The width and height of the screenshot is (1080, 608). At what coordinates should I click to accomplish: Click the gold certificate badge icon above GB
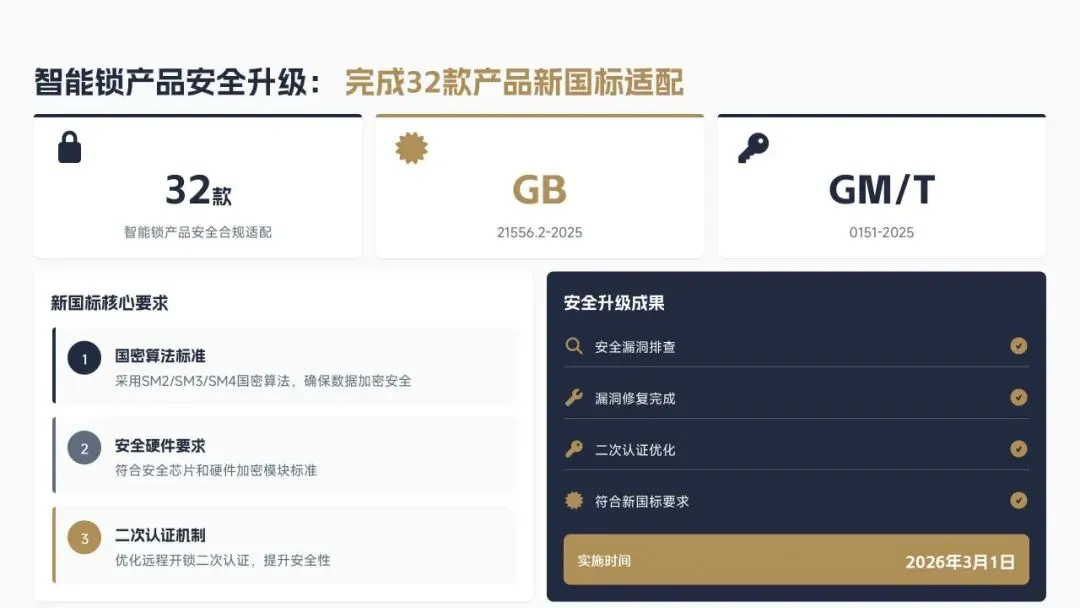[412, 148]
